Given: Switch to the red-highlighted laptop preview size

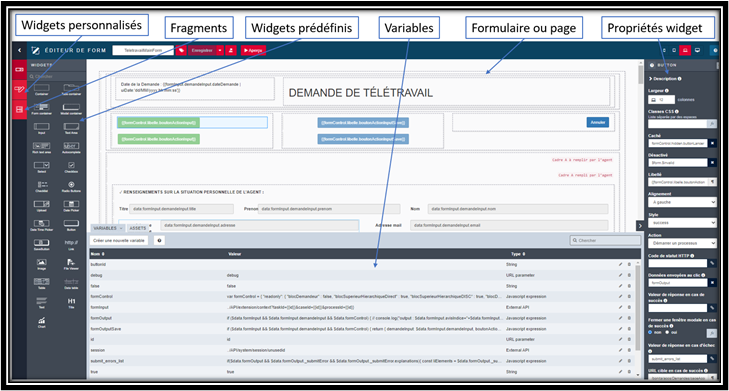Looking at the screenshot, I should [x=685, y=50].
